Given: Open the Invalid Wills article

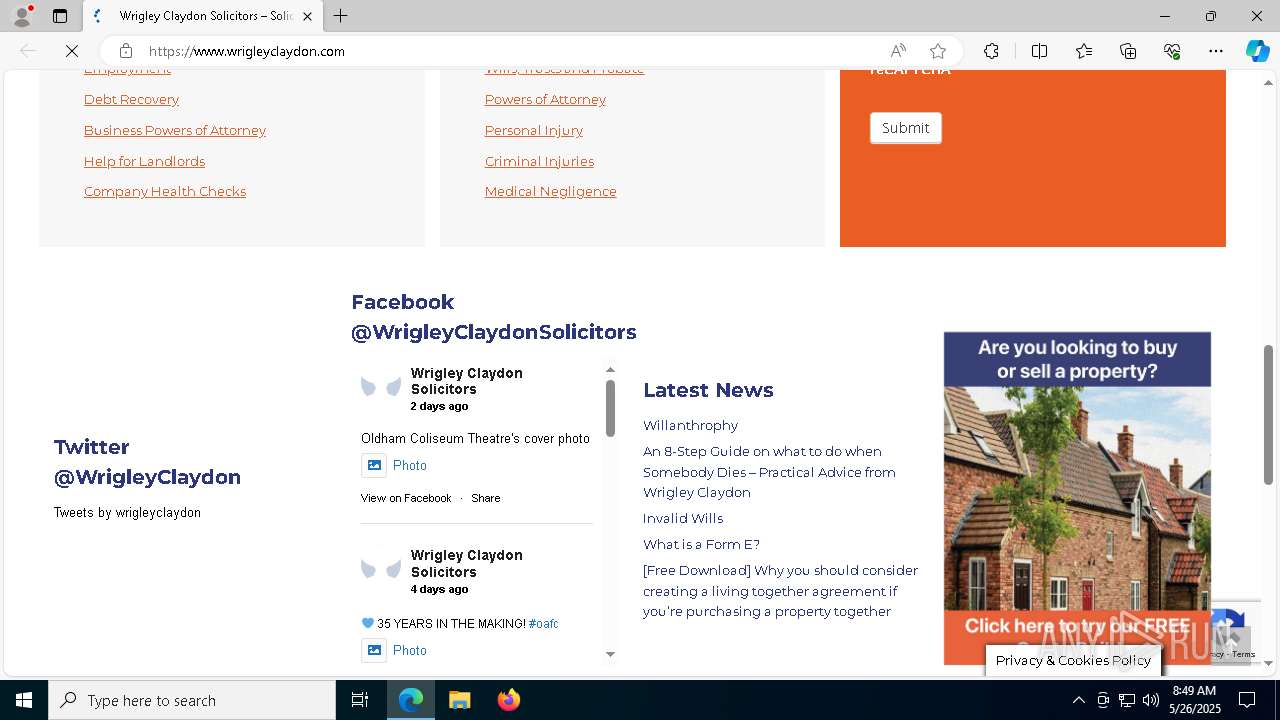Looking at the screenshot, I should point(683,518).
